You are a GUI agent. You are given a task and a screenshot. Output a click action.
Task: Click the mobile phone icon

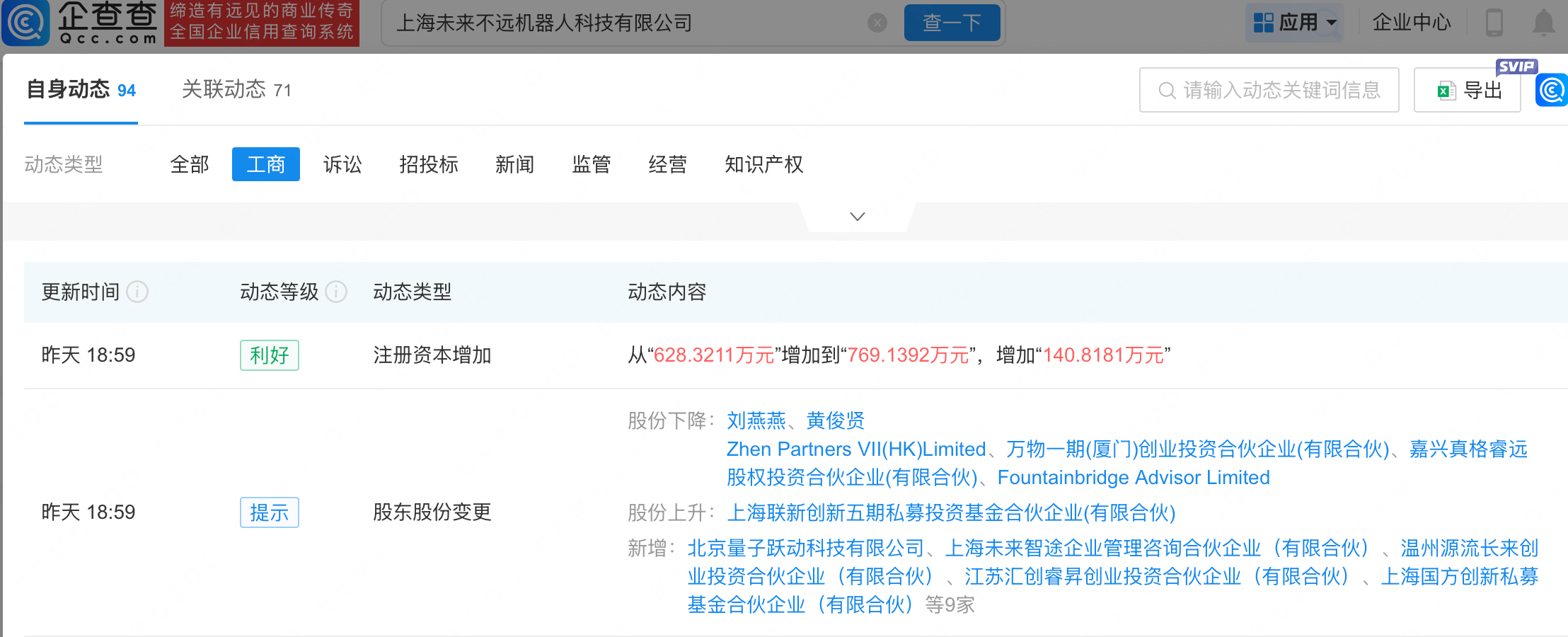tap(1494, 23)
